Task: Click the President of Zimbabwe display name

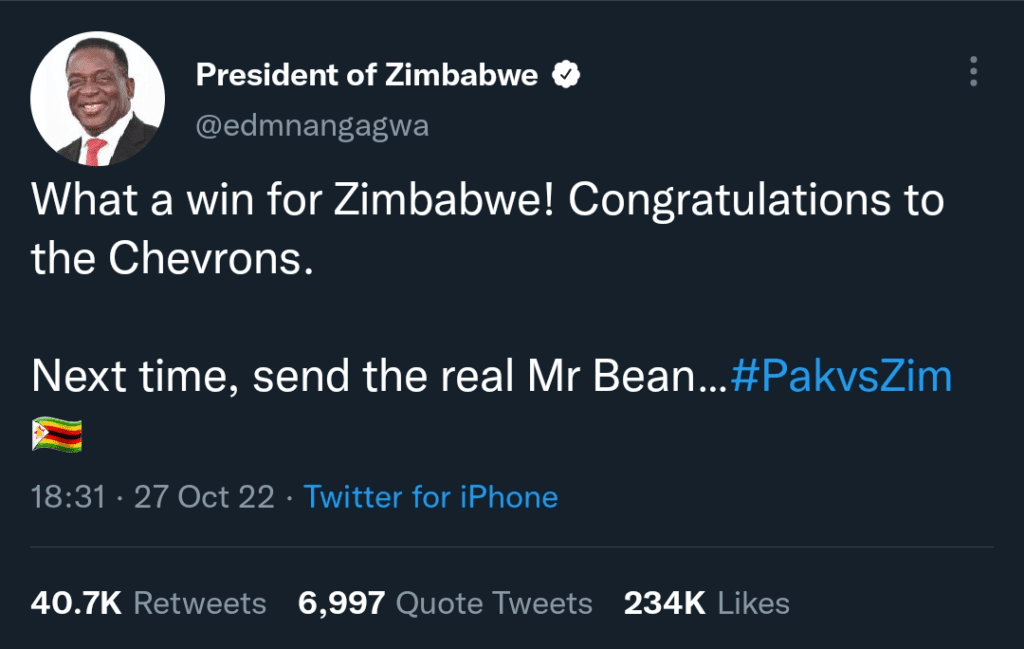Action: (x=367, y=75)
